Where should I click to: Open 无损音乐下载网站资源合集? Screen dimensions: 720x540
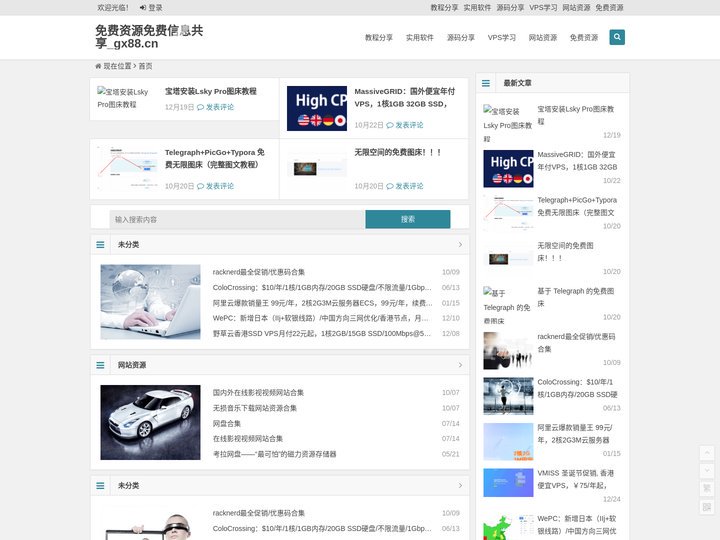click(254, 408)
